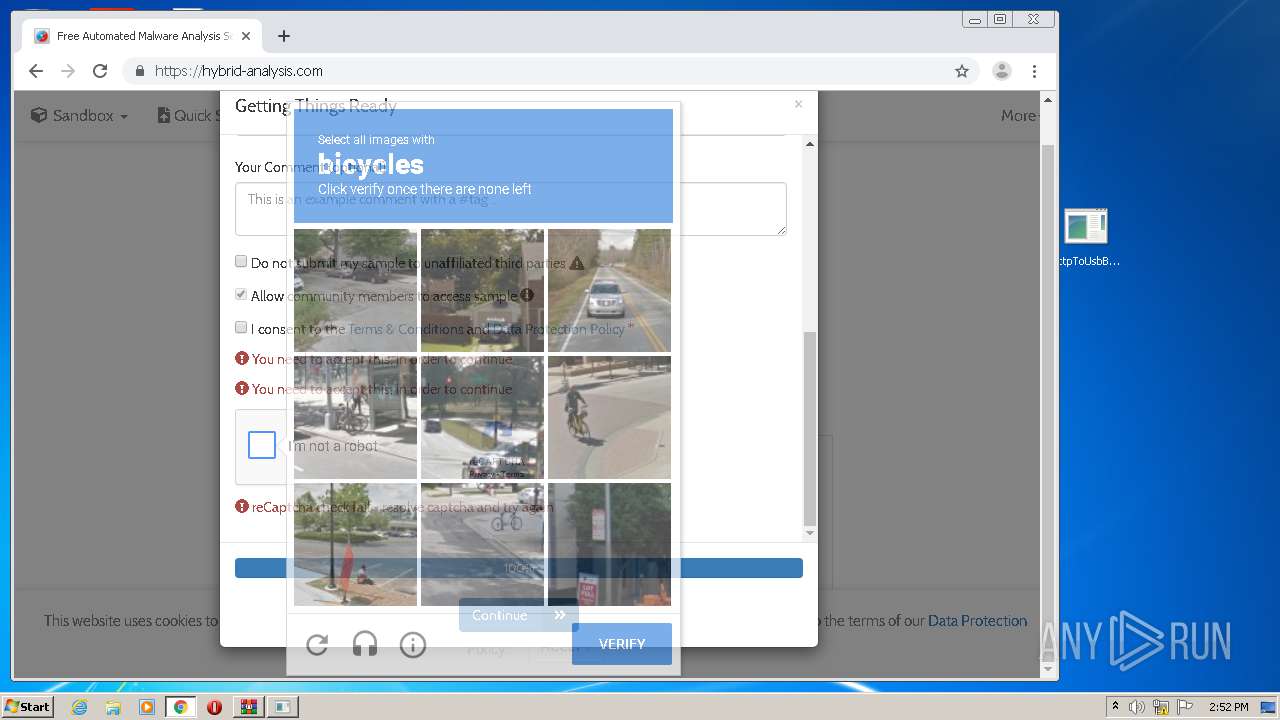Open Windows Media Player from the taskbar
The image size is (1280, 720).
pos(147,707)
